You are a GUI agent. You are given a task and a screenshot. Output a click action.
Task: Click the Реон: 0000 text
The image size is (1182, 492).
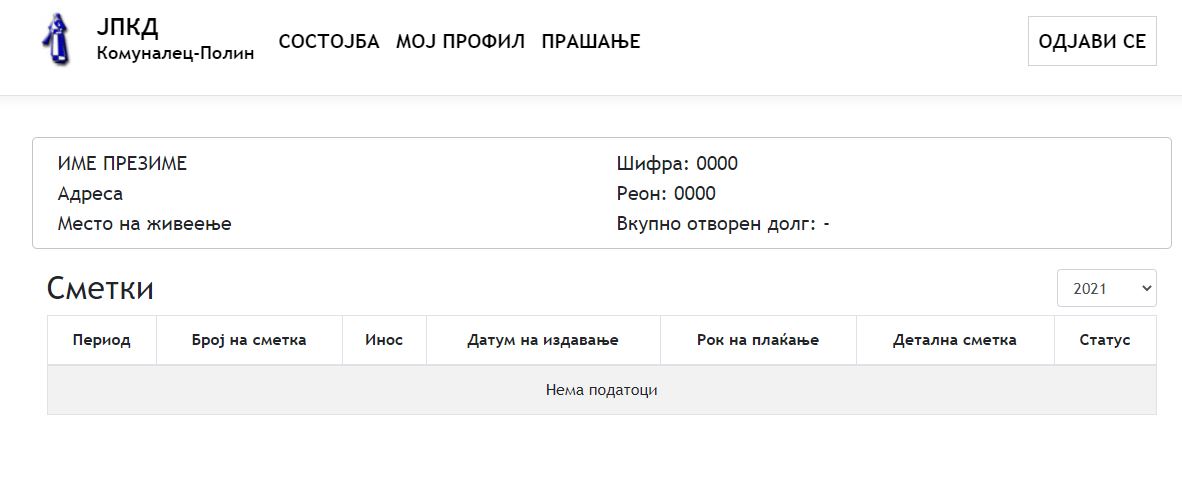pos(666,194)
